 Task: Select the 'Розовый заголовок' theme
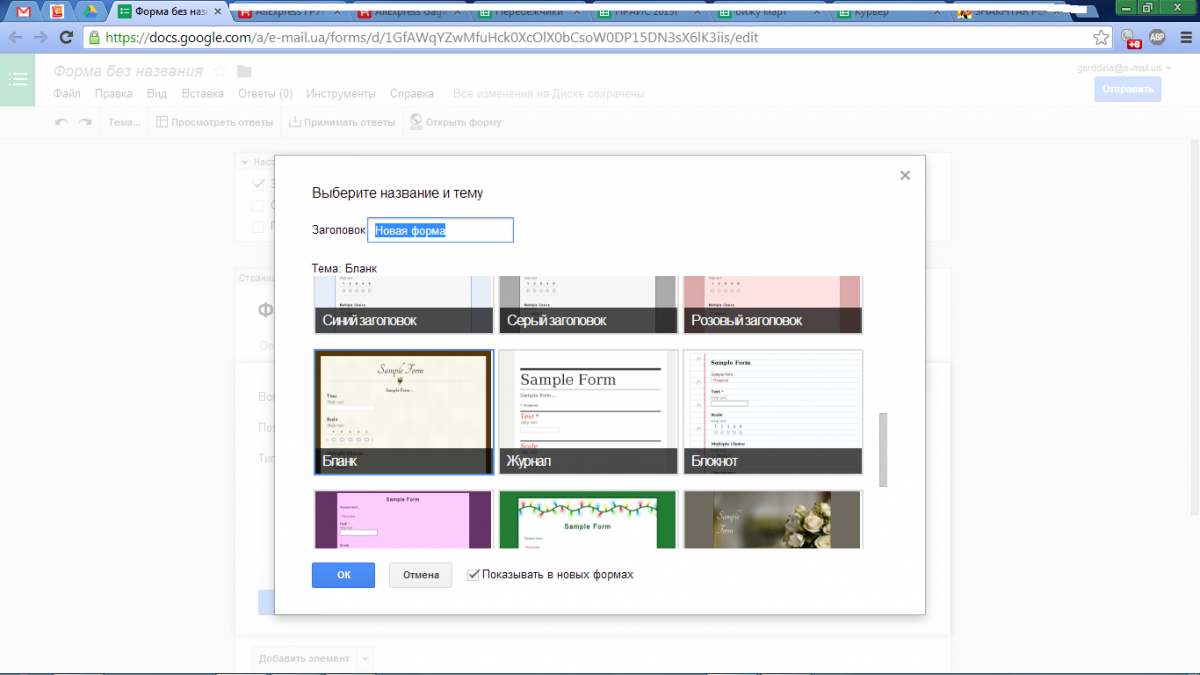pos(772,305)
